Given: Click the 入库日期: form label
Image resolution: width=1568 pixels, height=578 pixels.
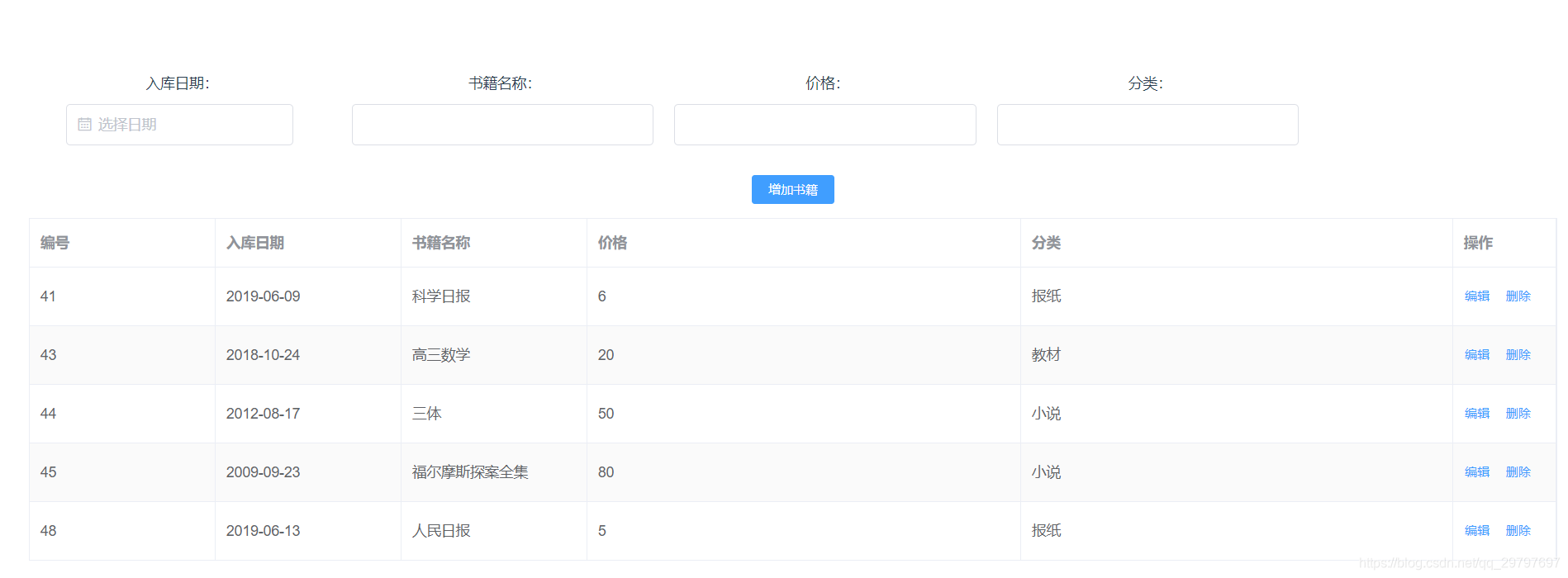Looking at the screenshot, I should point(178,83).
